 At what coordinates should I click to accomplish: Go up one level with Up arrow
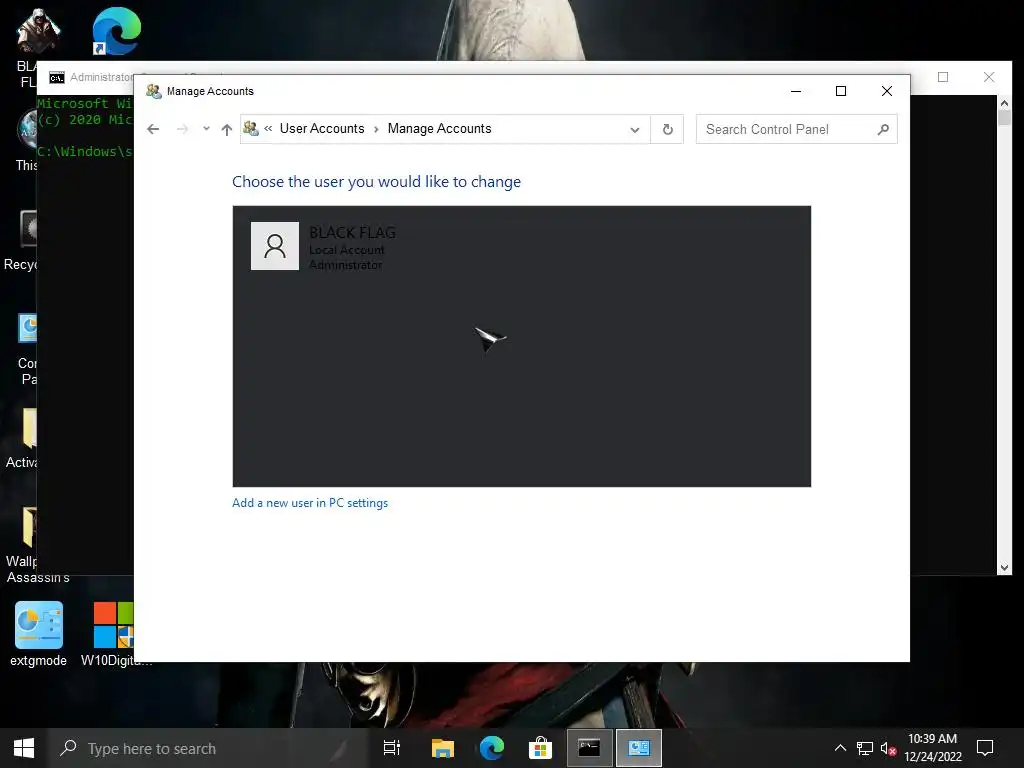point(227,129)
